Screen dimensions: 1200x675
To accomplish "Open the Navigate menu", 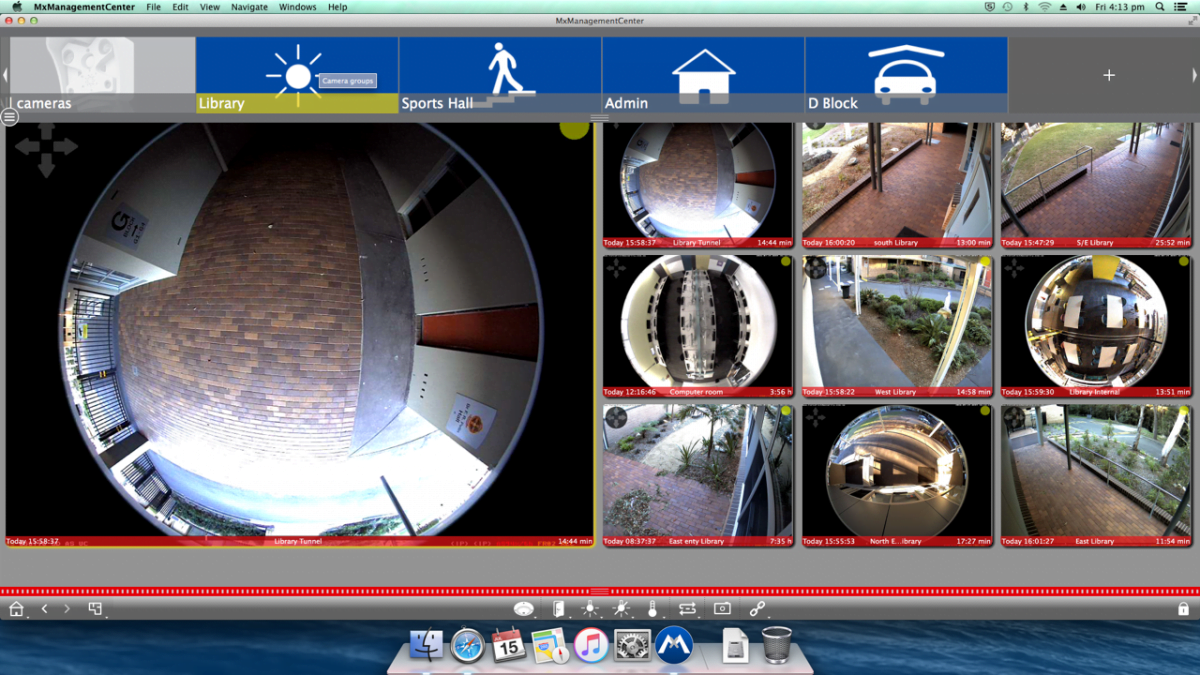I will click(x=249, y=7).
